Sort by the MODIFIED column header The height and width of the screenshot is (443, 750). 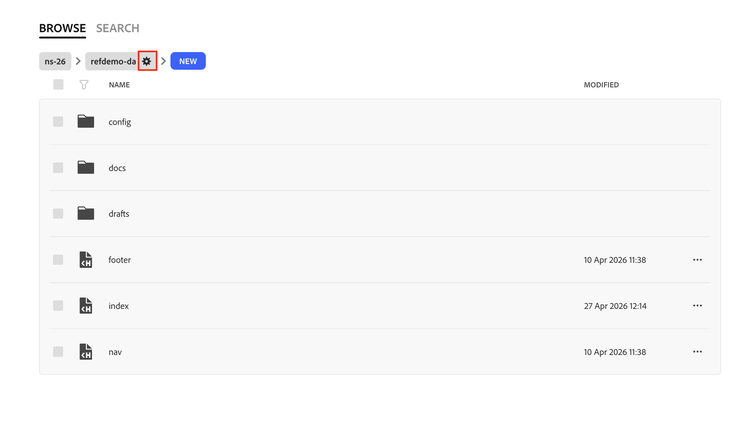point(601,85)
